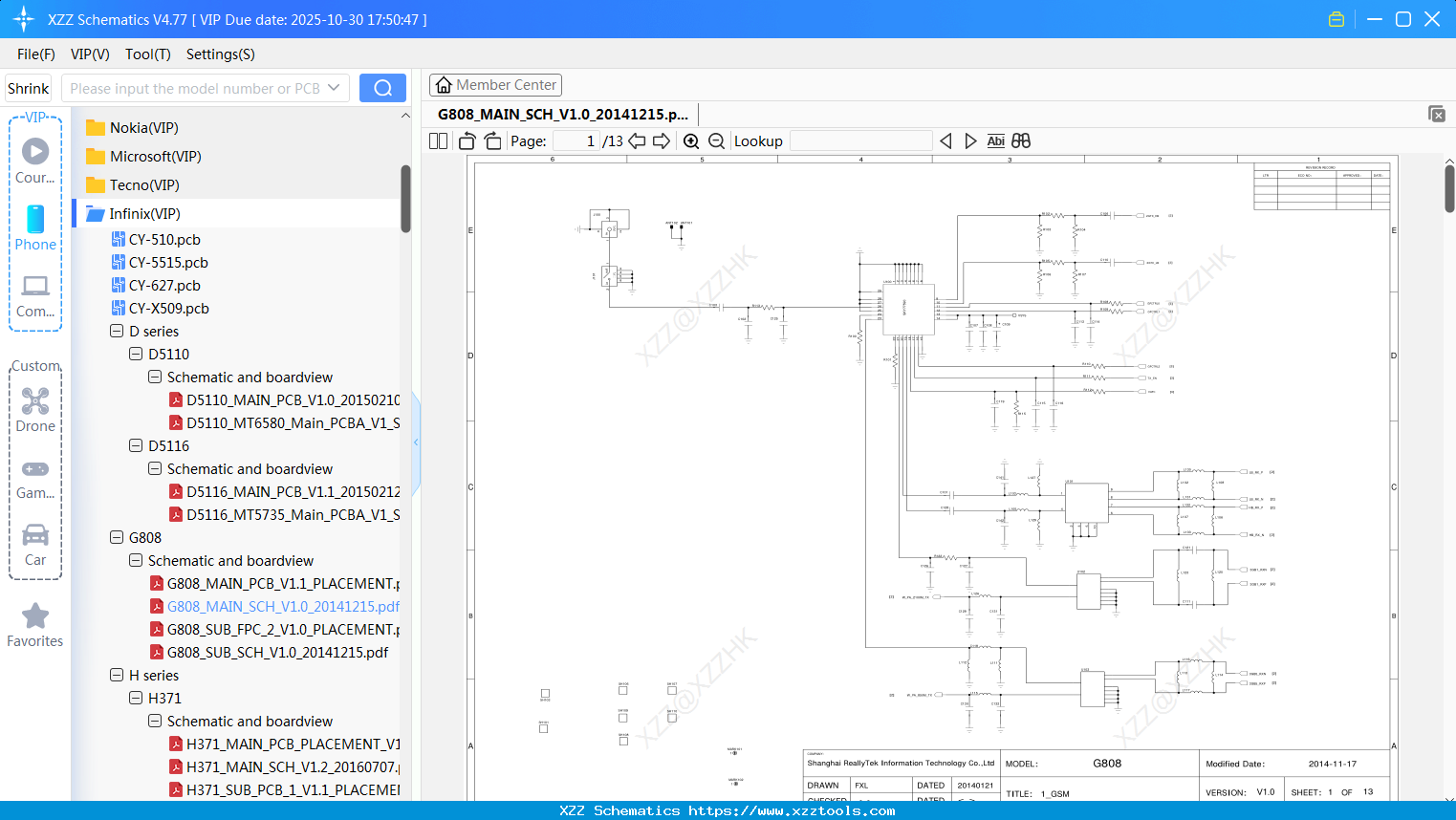This screenshot has height=820, width=1456.
Task: Click the Shrink button
Action: 28,87
